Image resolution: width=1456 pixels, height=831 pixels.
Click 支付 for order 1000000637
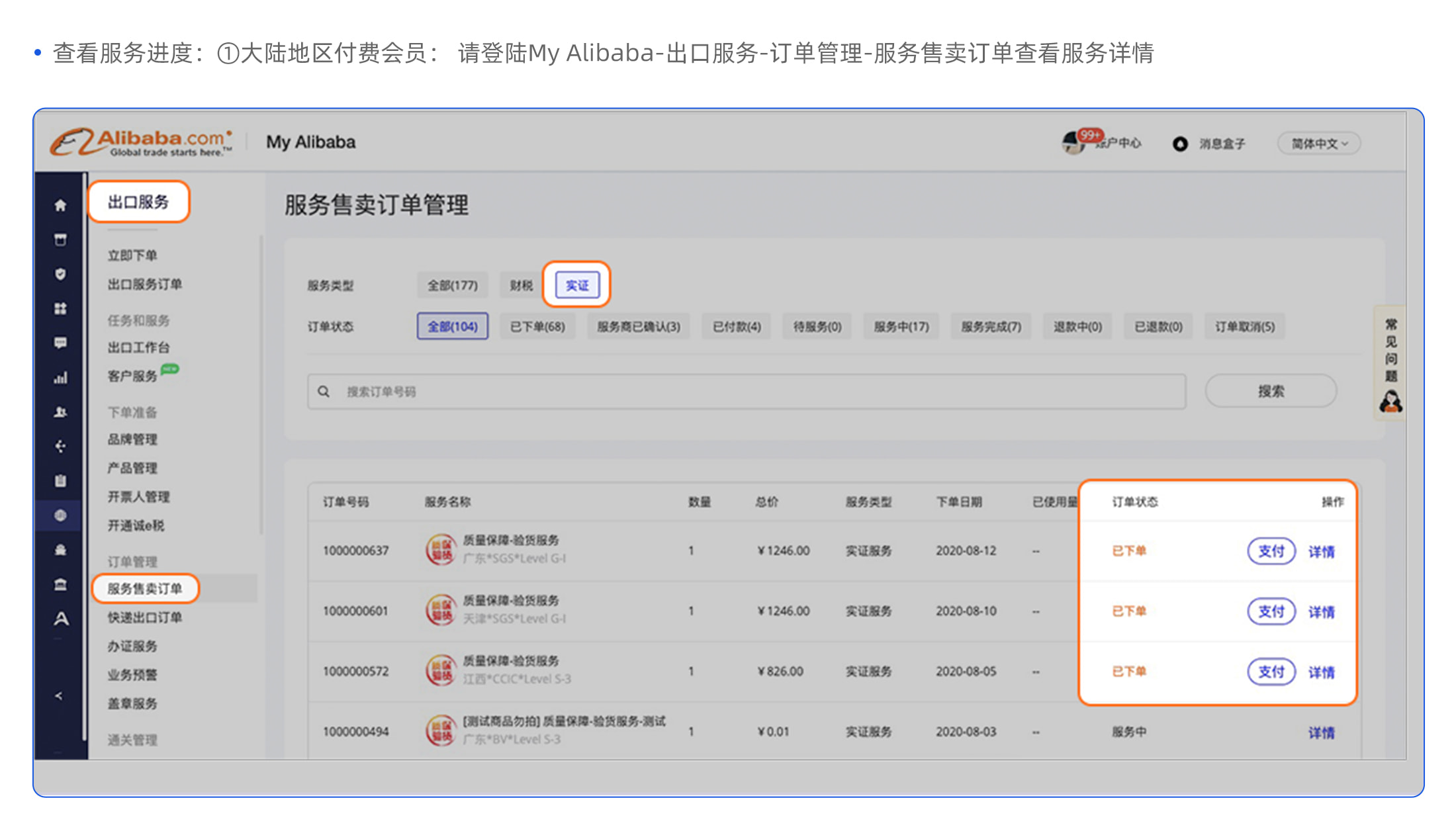[x=1271, y=550]
